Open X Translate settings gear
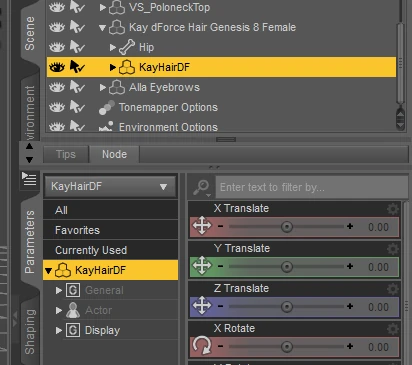Viewport: 412px width, 365px height. click(x=393, y=209)
